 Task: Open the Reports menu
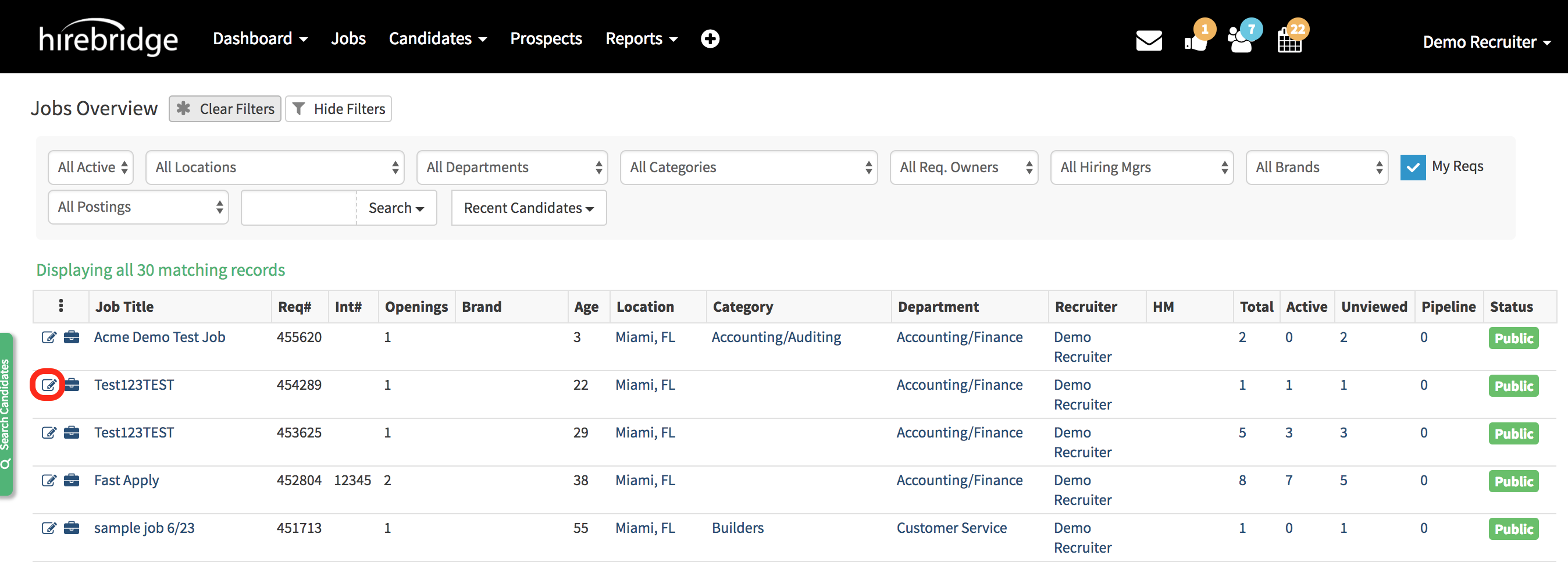coord(640,39)
